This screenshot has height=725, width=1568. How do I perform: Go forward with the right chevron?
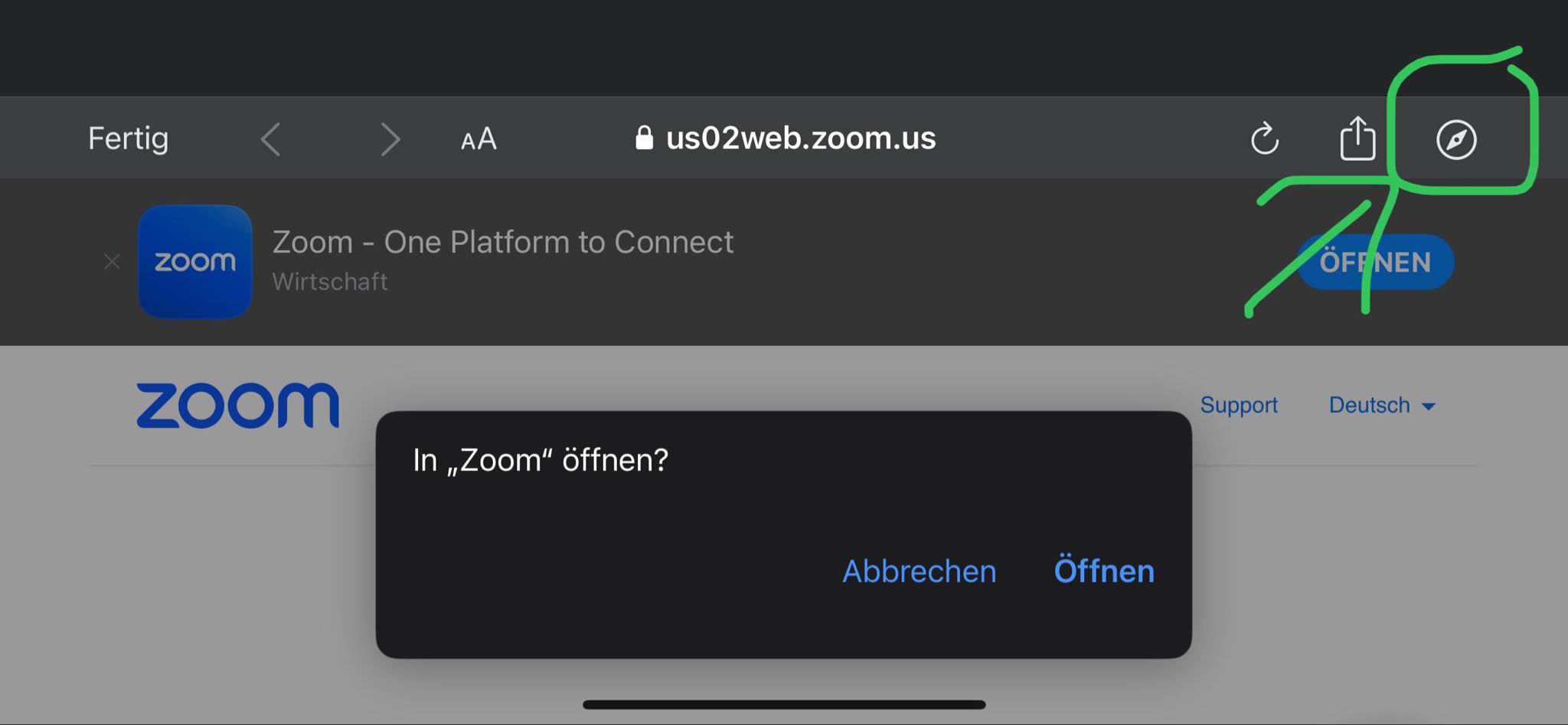coord(390,139)
